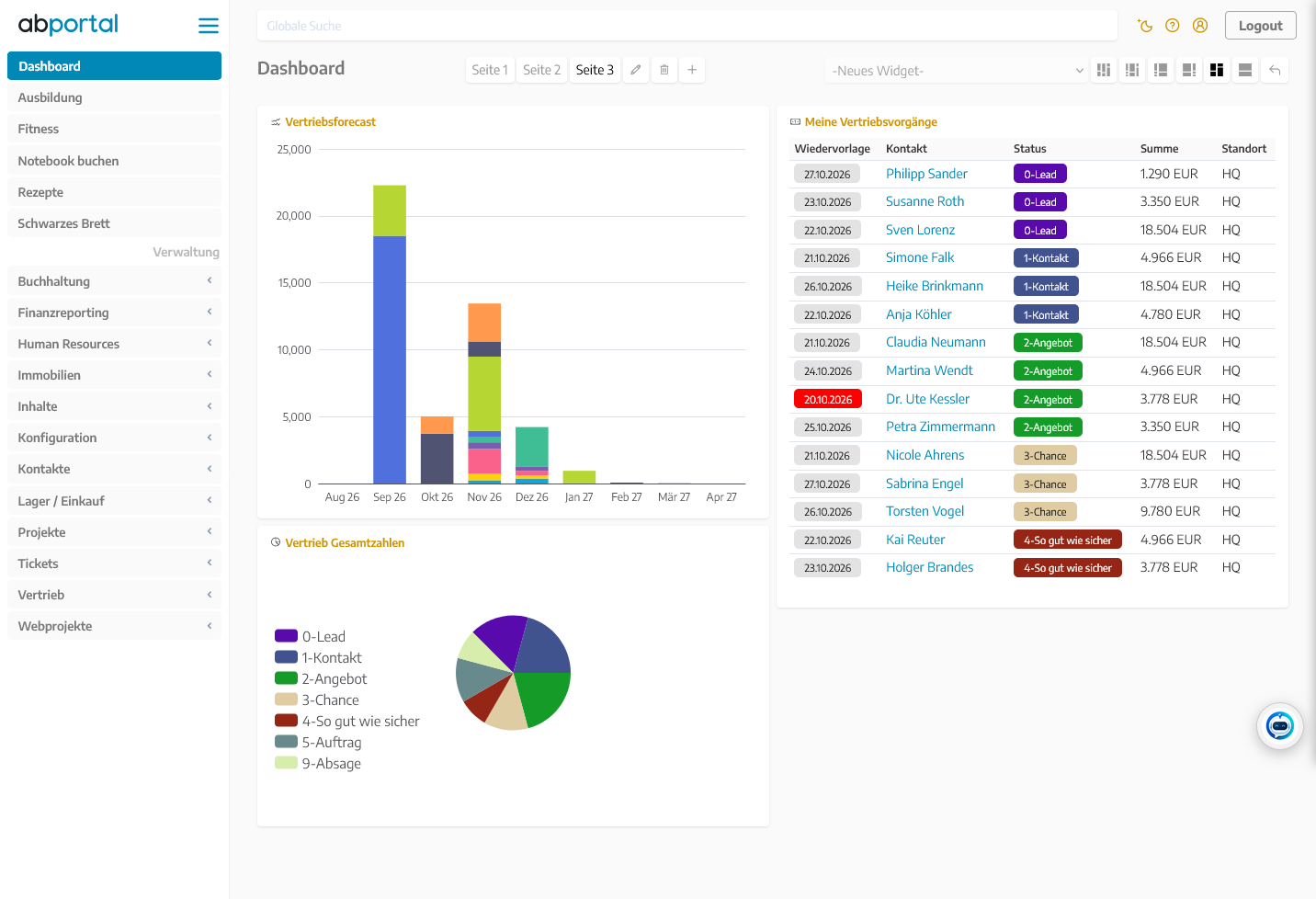This screenshot has width=1316, height=899.
Task: Expand the Buchhaltung menu
Action: [x=114, y=281]
